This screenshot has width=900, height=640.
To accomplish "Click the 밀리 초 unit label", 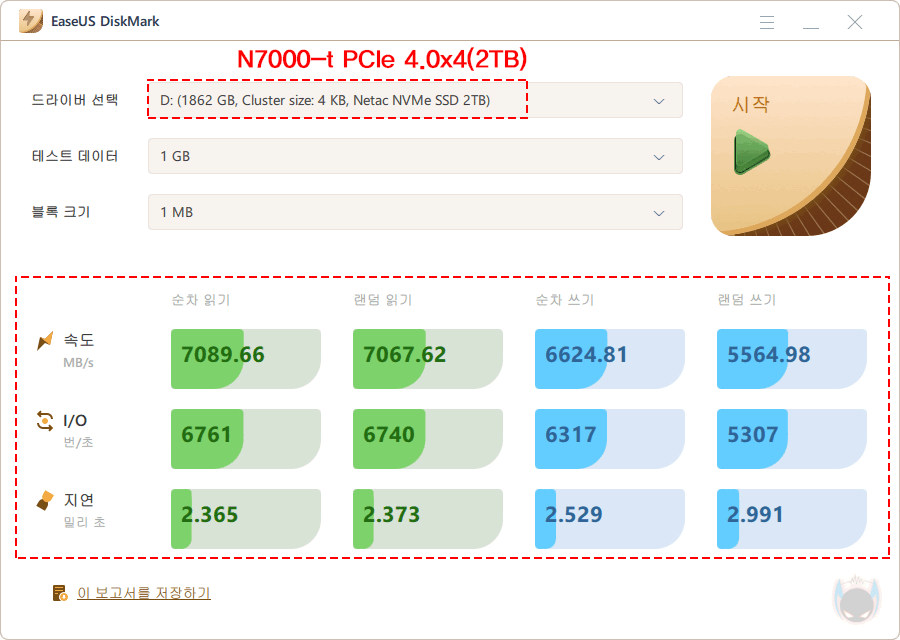I will (84, 522).
